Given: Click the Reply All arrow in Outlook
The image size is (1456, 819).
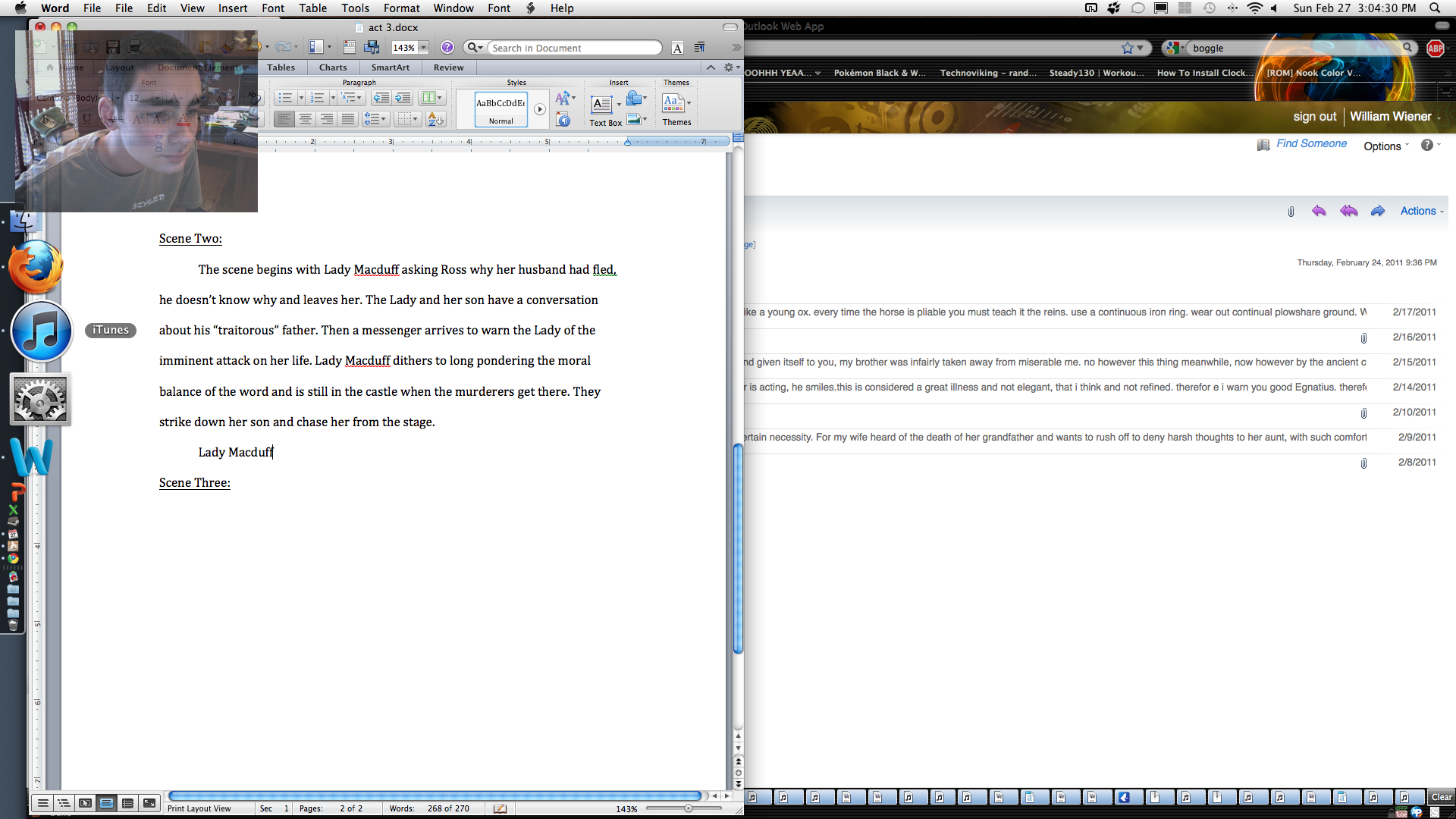Looking at the screenshot, I should 1348,211.
